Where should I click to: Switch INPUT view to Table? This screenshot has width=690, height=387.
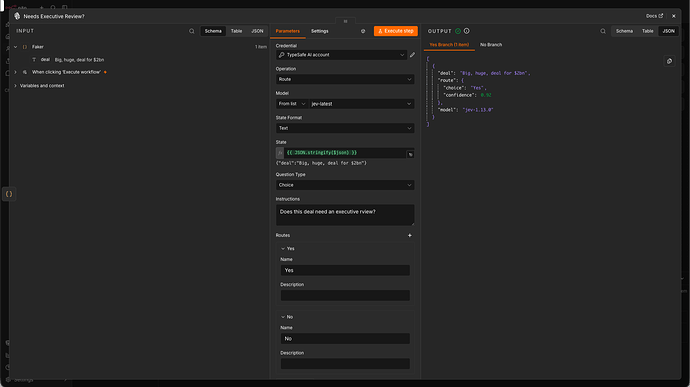pos(236,31)
